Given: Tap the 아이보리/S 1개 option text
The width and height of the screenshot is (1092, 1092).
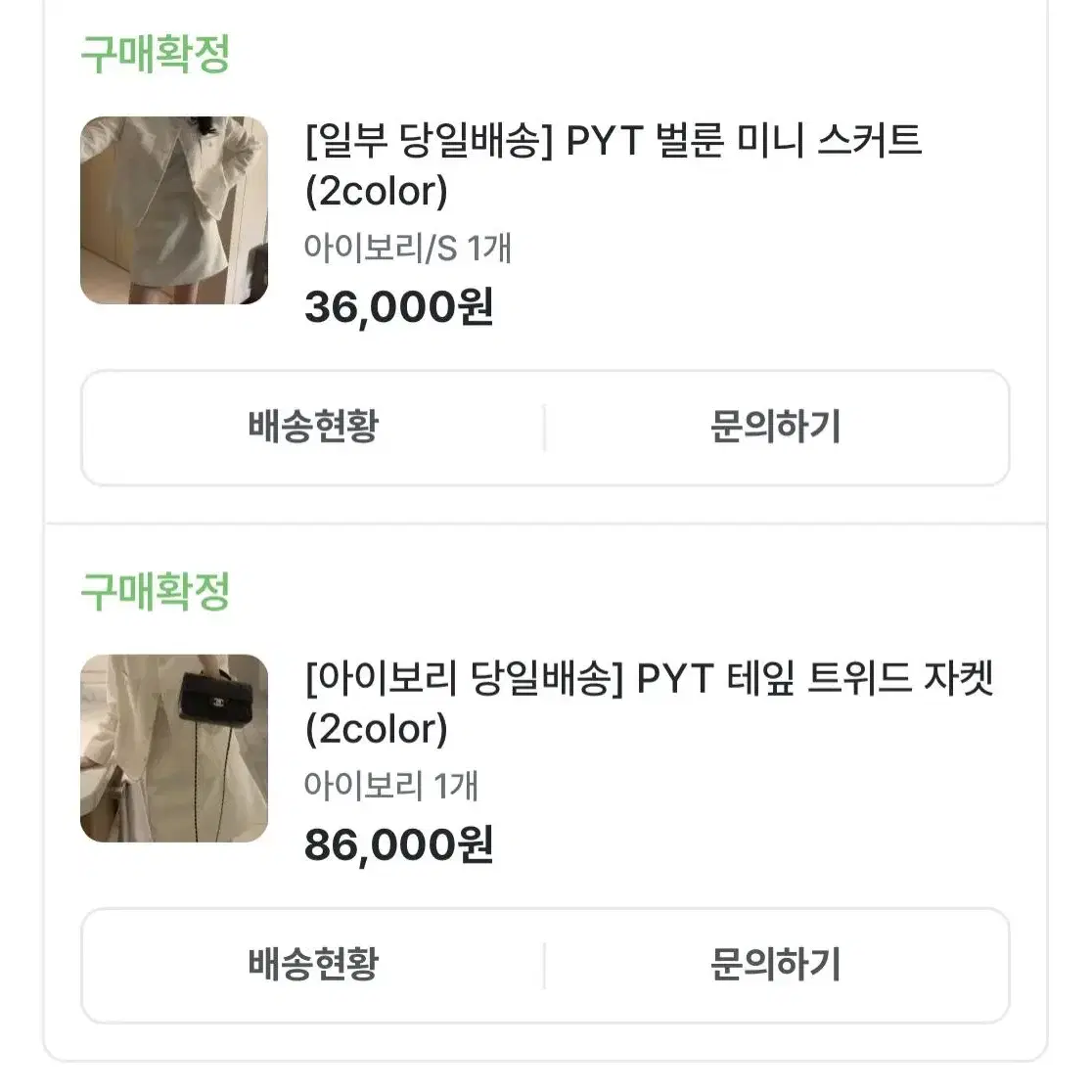Looking at the screenshot, I should coord(408,248).
